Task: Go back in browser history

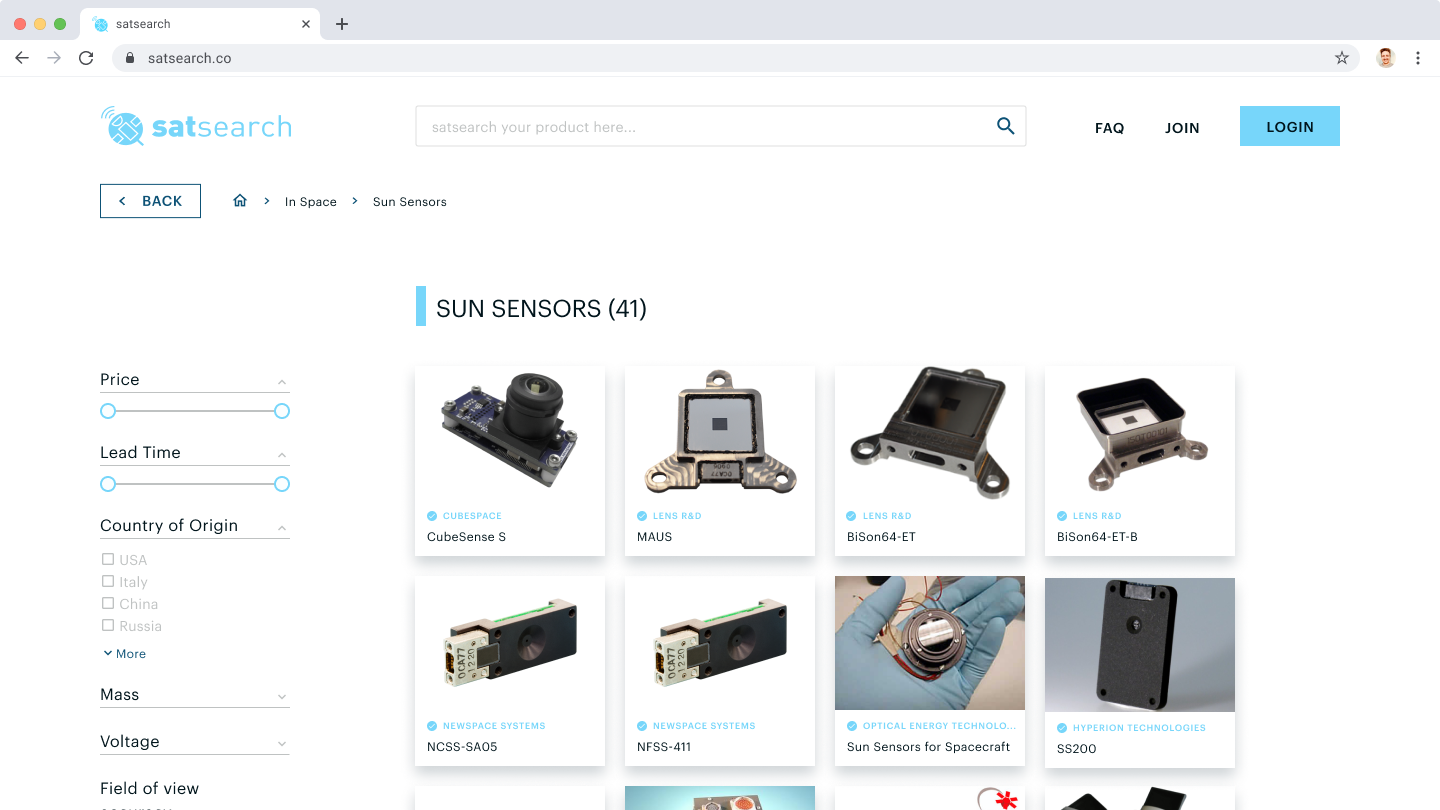Action: click(22, 58)
